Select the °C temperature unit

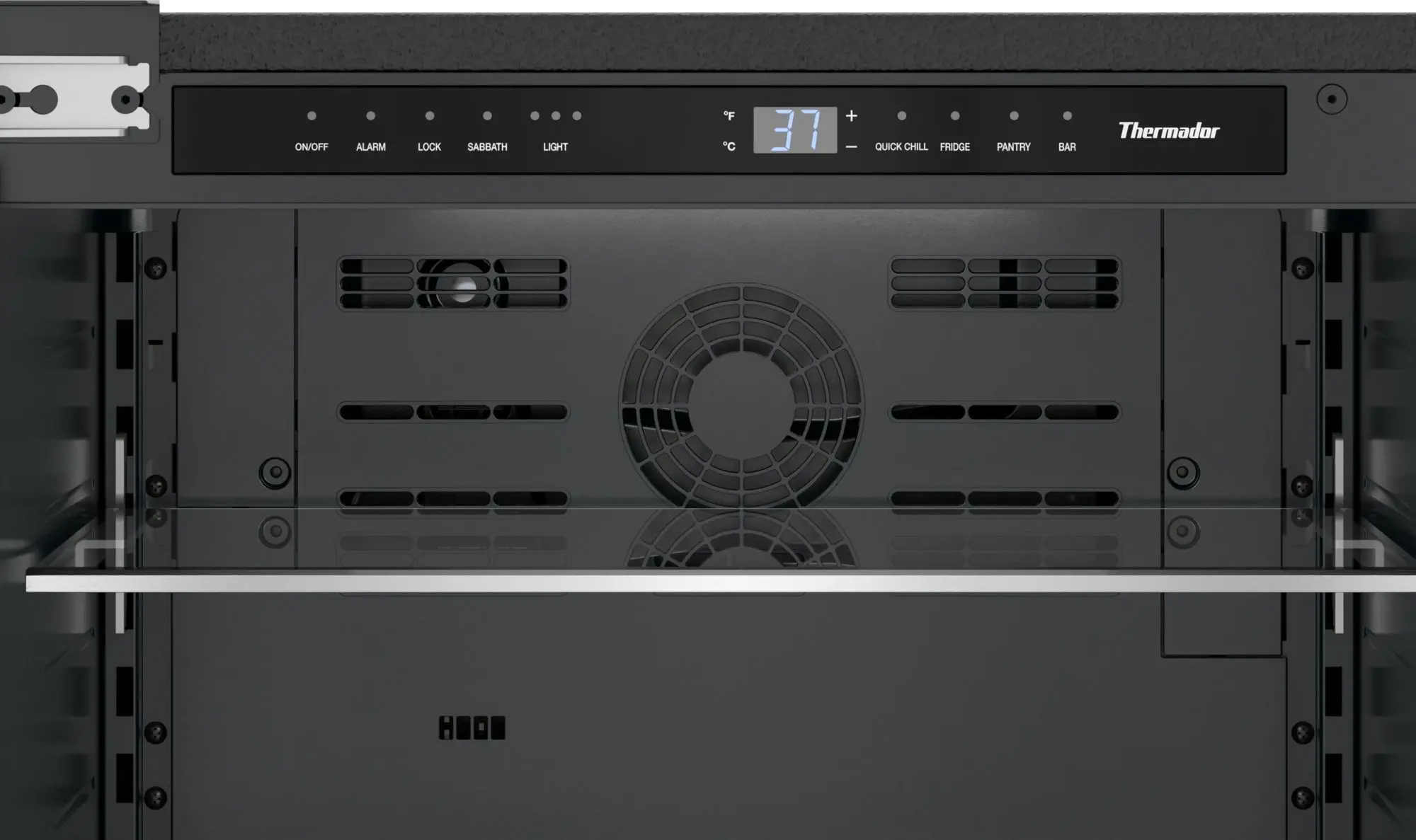pyautogui.click(x=729, y=146)
